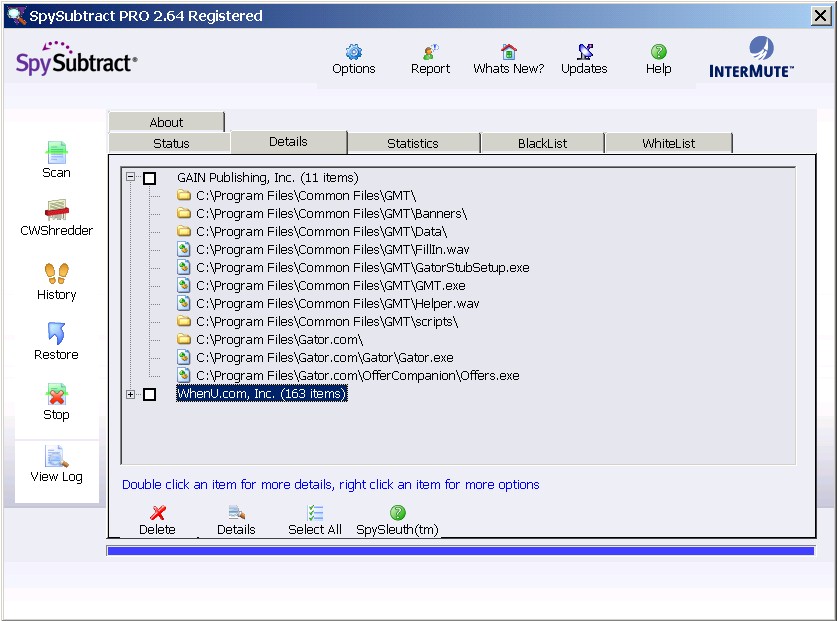Image resolution: width=838 pixels, height=621 pixels.
Task: Open the WhiteList tab
Action: point(669,143)
